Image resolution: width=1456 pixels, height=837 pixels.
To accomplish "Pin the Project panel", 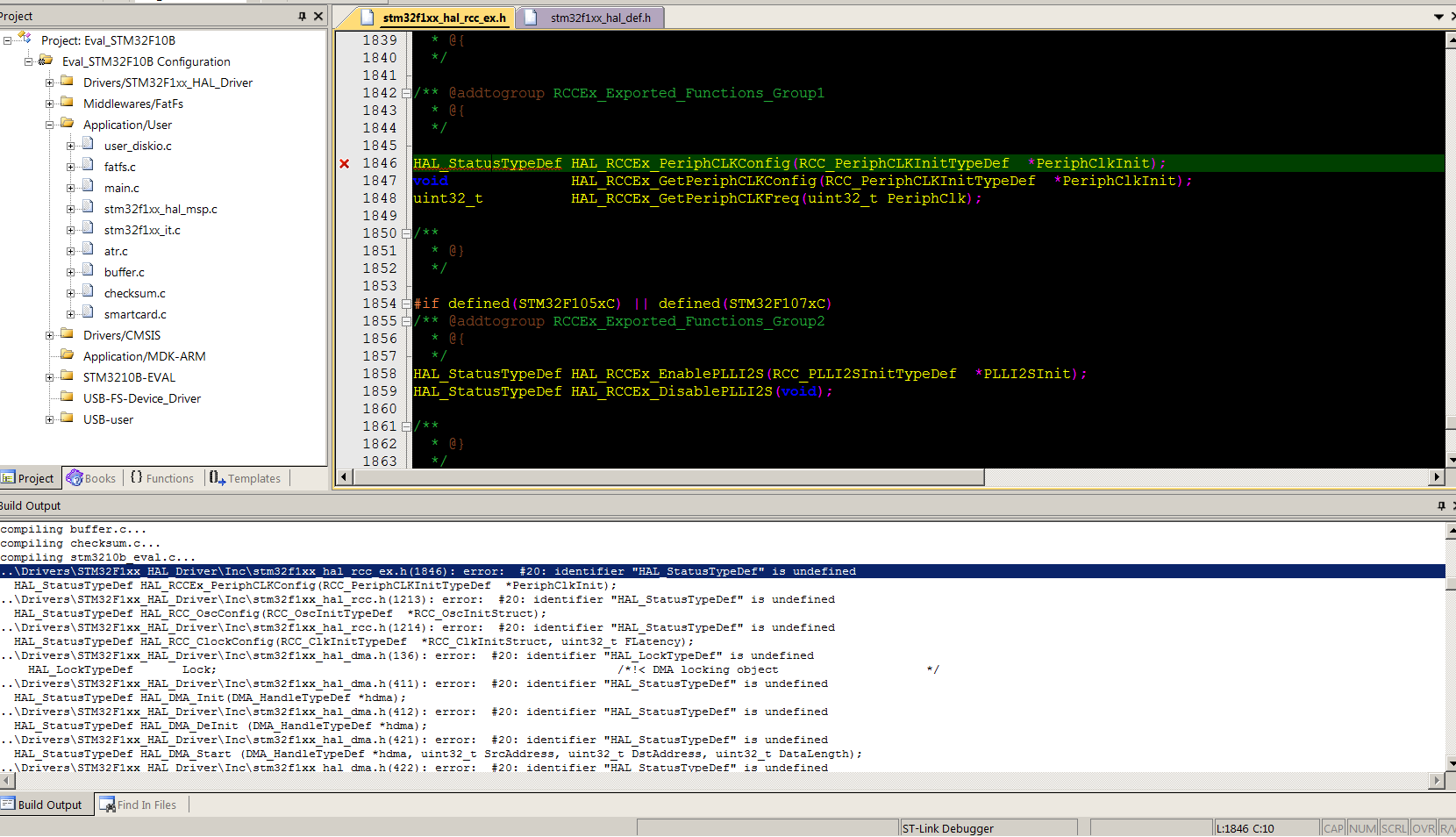I will click(302, 16).
